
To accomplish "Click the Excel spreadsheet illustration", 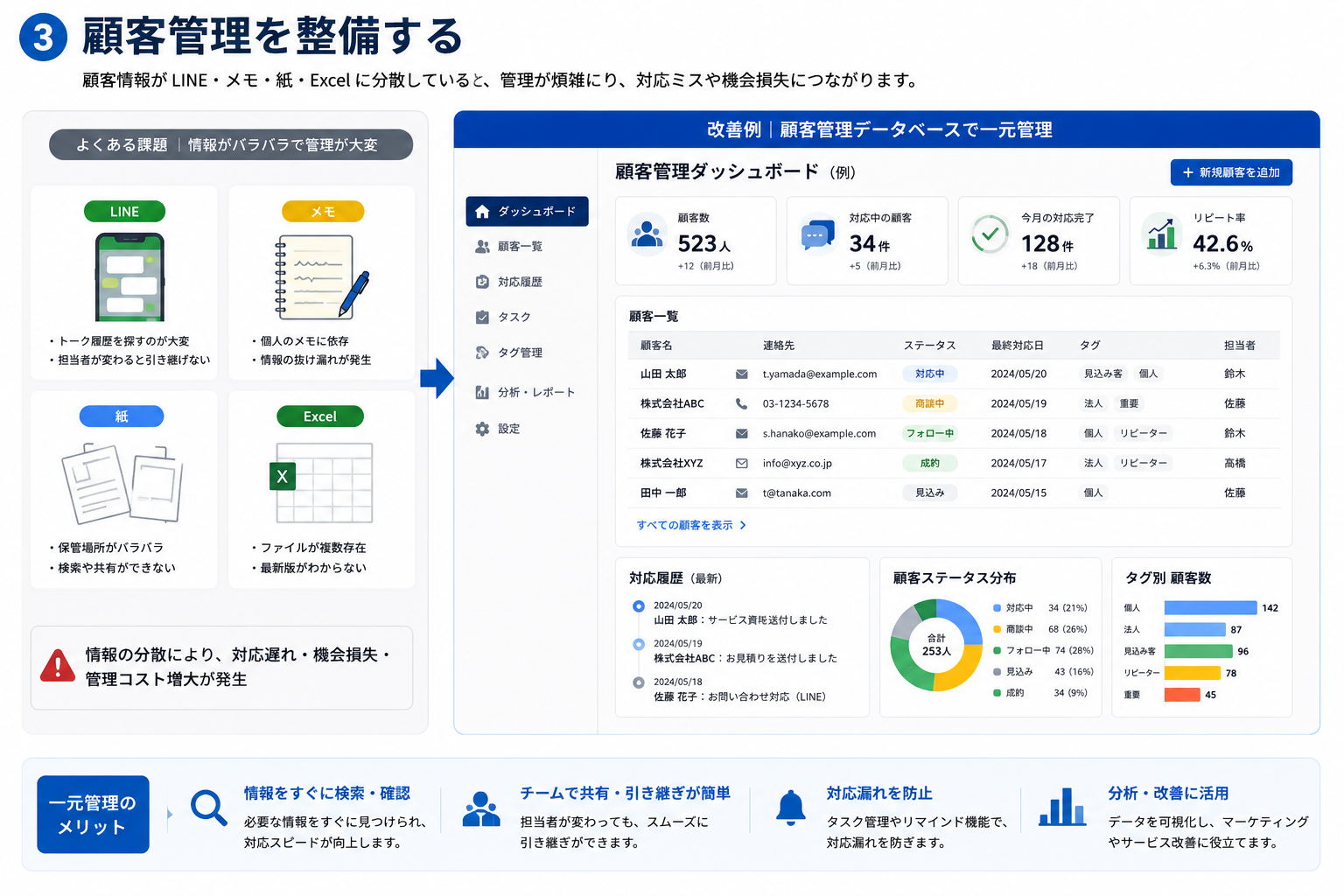I will 321,482.
